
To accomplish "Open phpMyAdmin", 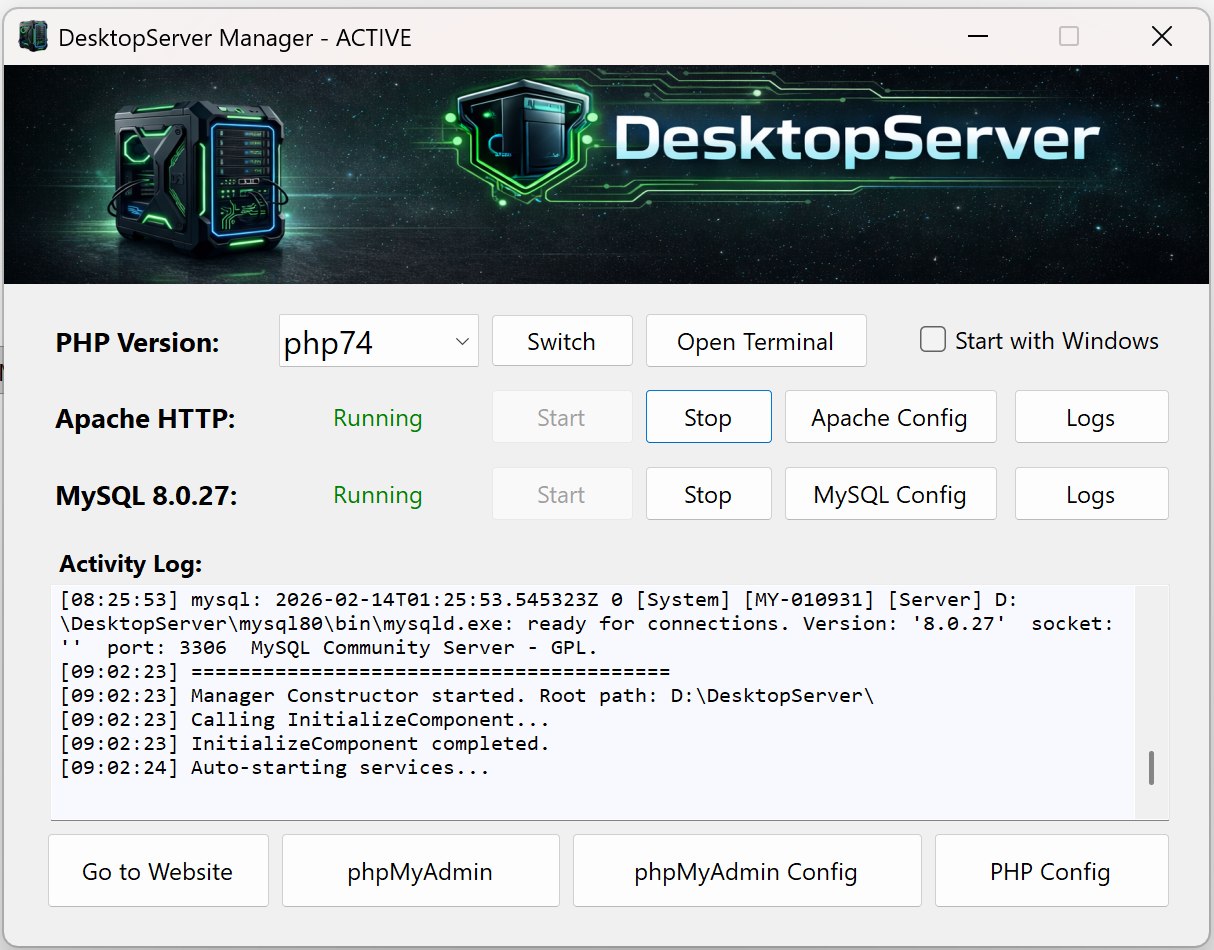I will (420, 871).
